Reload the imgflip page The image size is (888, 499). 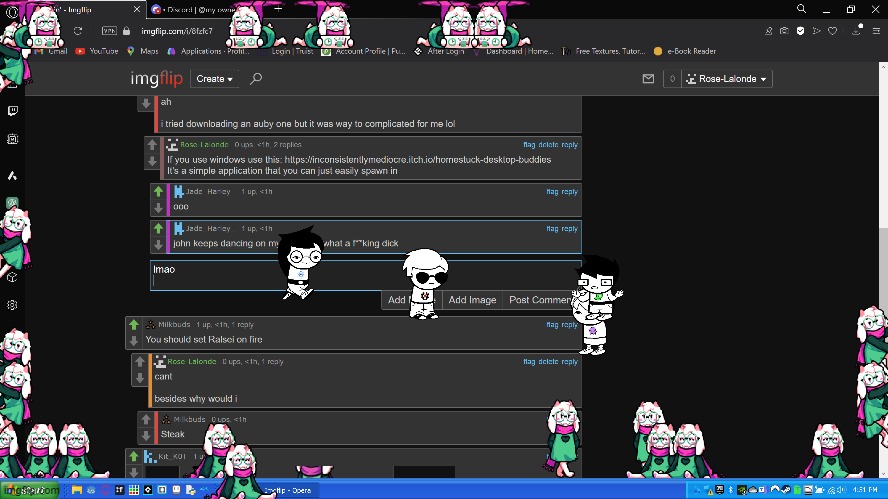pyautogui.click(x=78, y=31)
